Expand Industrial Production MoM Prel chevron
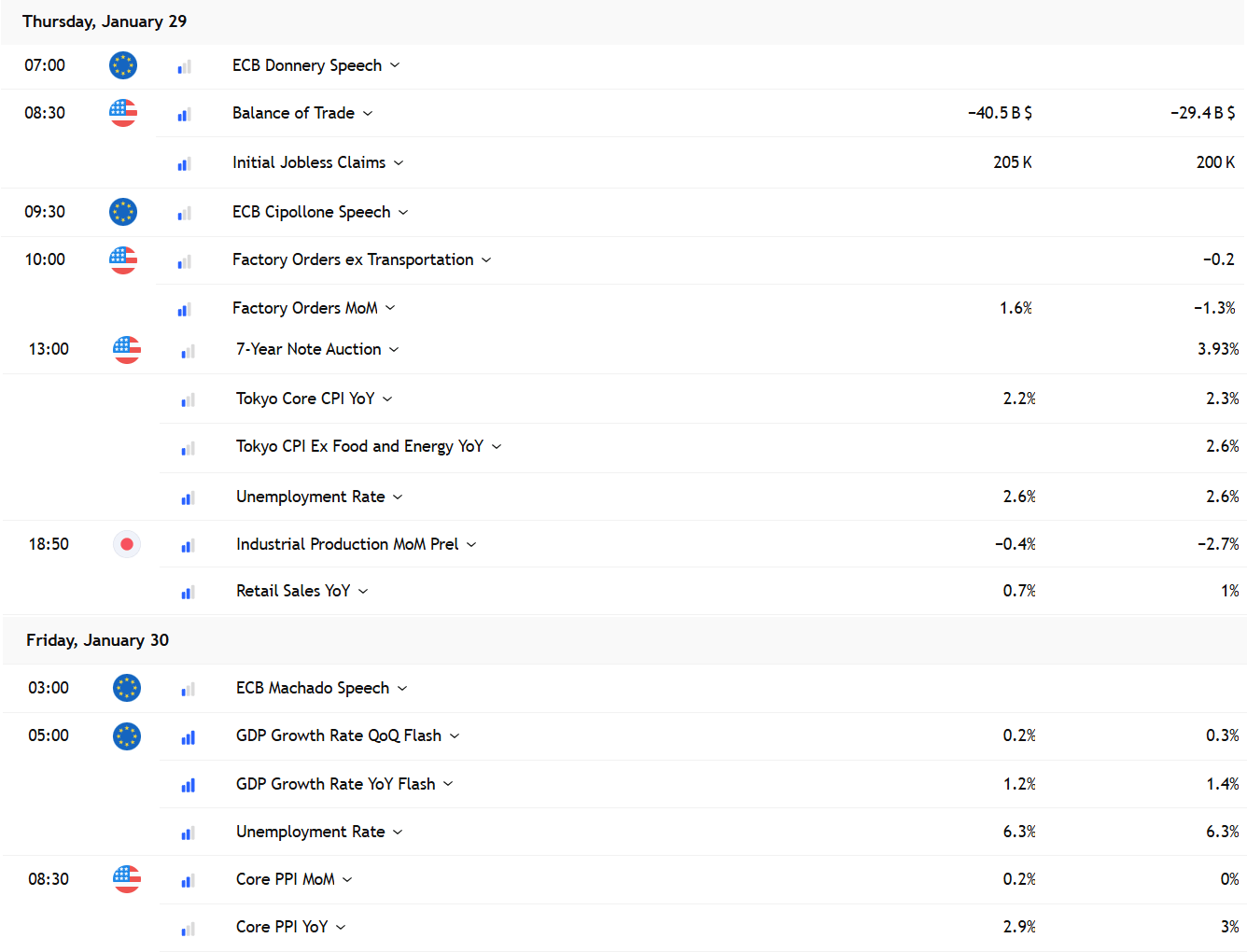The image size is (1247, 952). [471, 544]
